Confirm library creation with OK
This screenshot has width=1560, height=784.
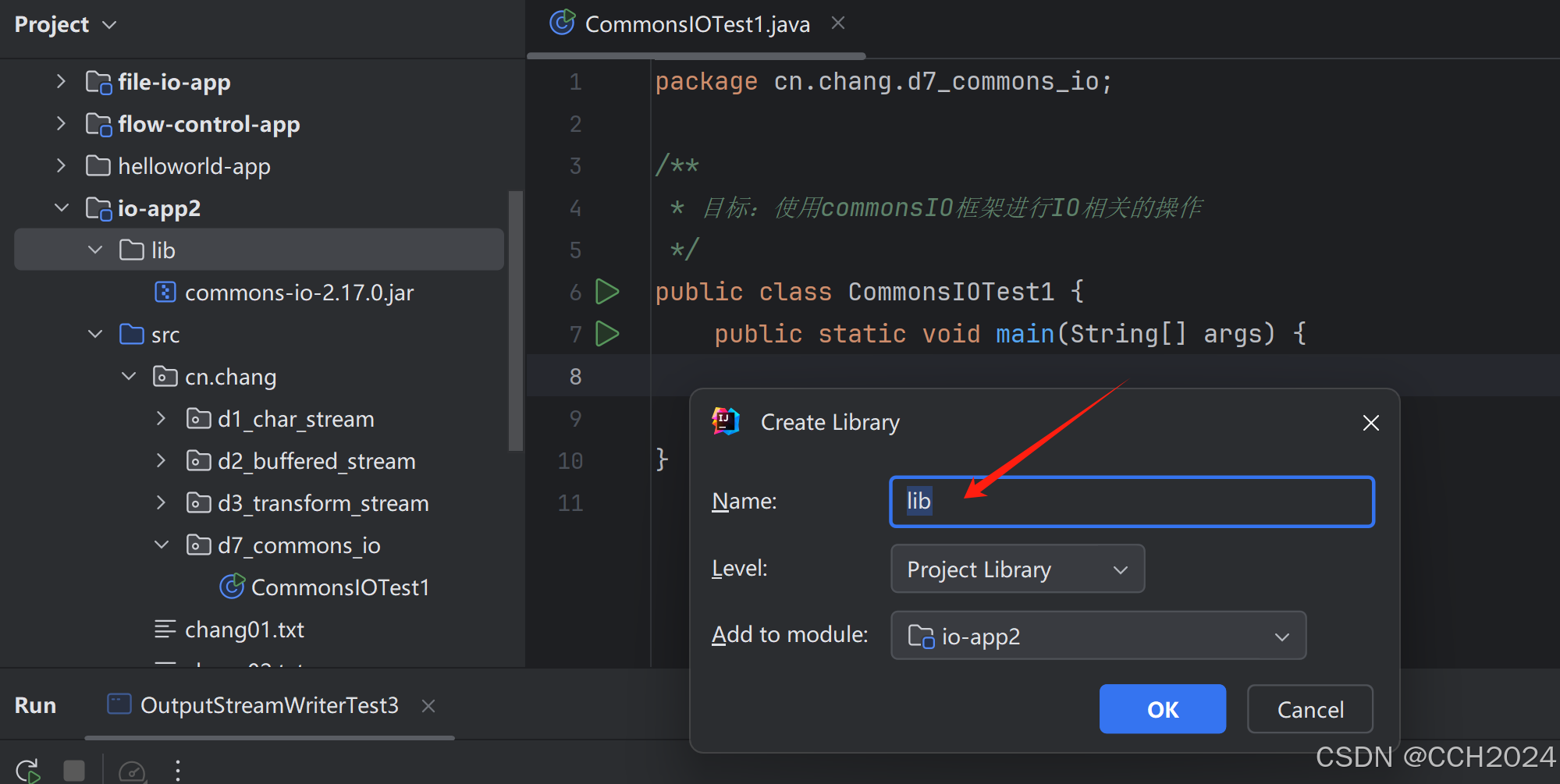[1162, 709]
